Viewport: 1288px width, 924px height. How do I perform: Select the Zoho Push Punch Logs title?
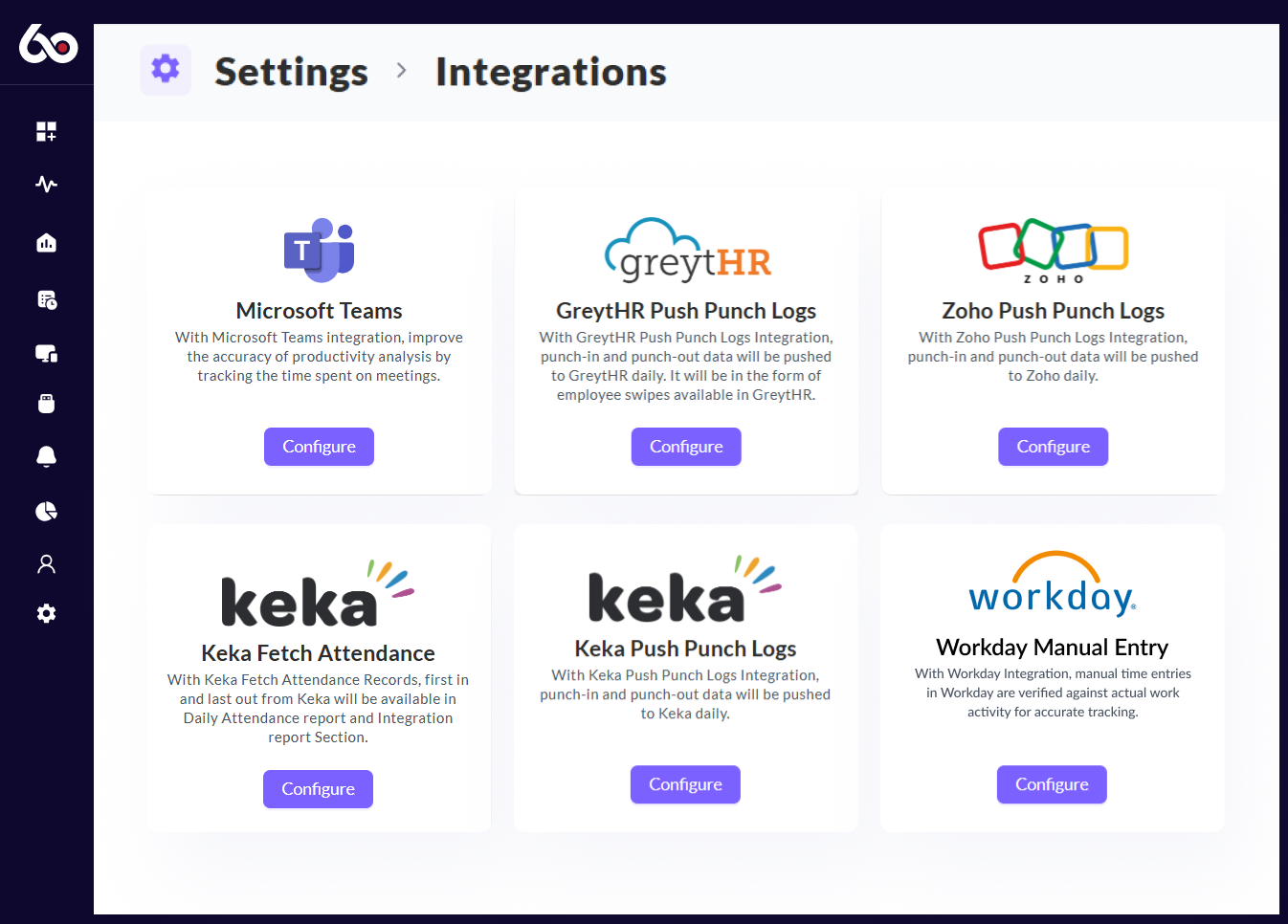(1053, 311)
